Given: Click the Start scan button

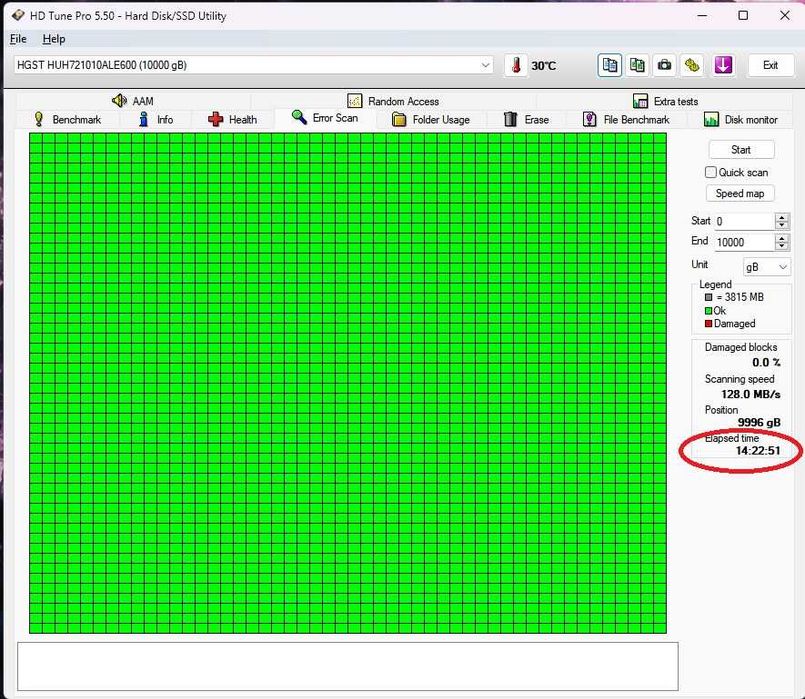Looking at the screenshot, I should pyautogui.click(x=741, y=150).
